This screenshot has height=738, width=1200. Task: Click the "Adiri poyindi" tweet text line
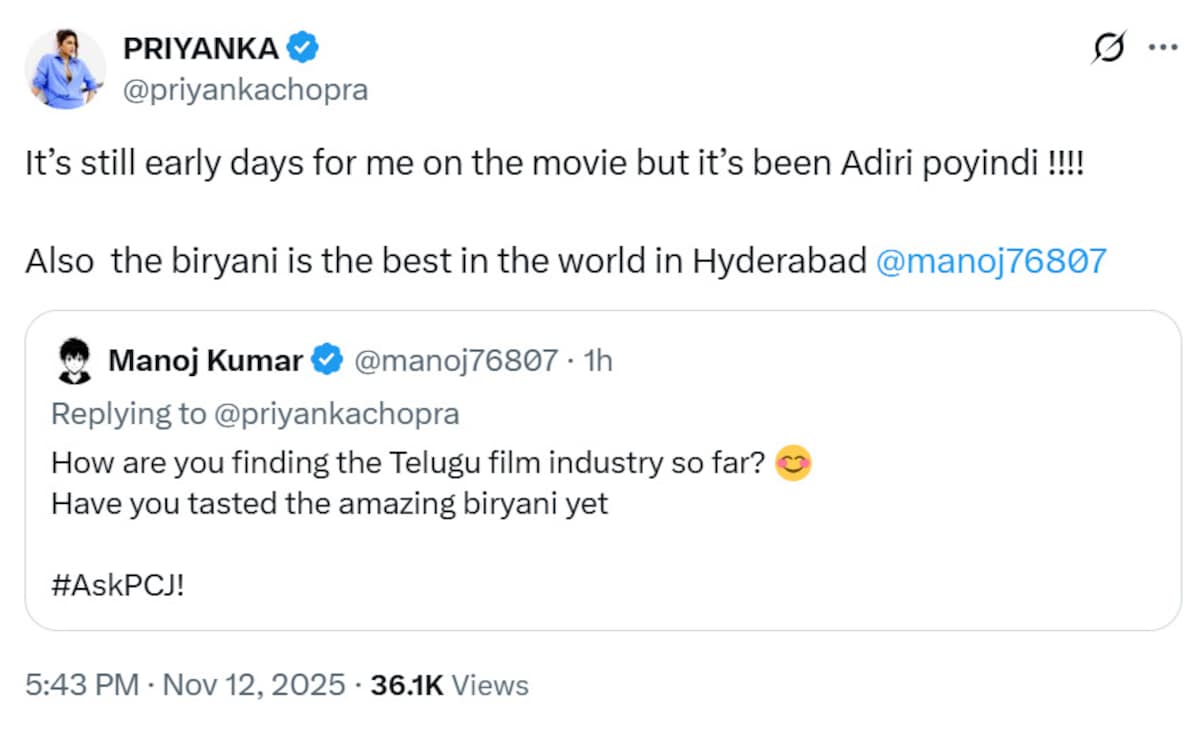(x=555, y=163)
